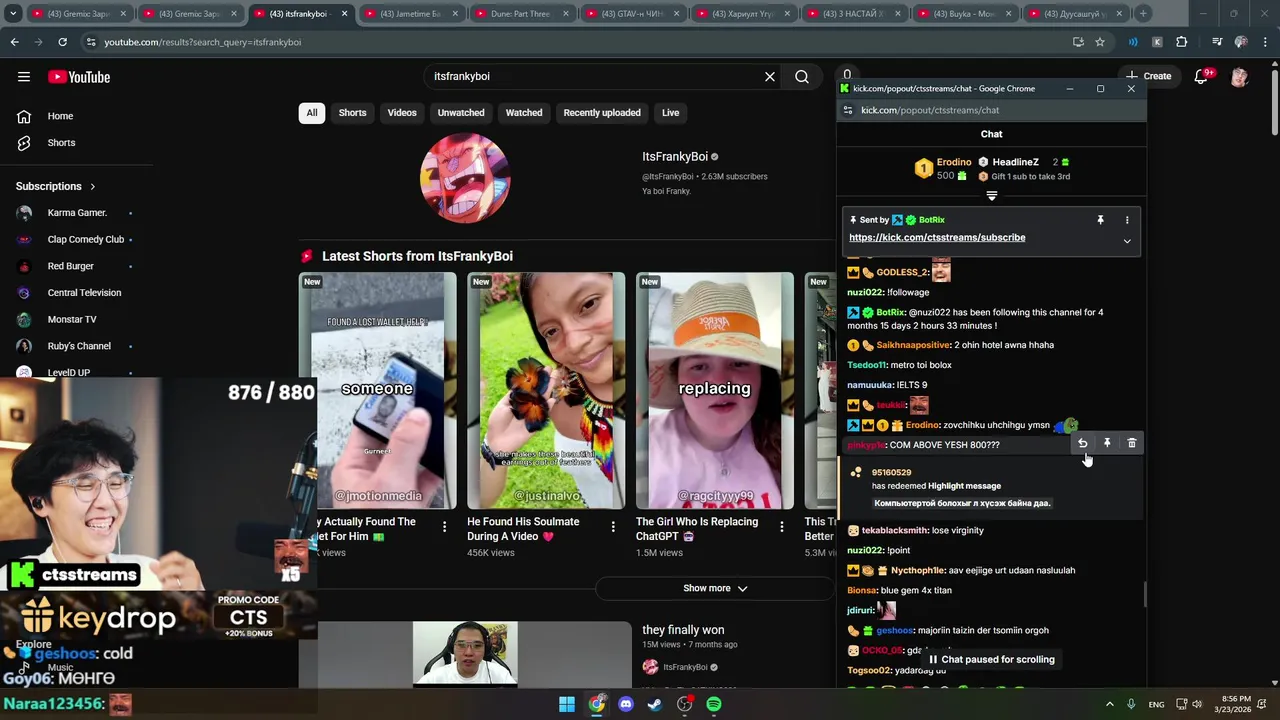Click Home in the YouTube sidebar

pyautogui.click(x=60, y=116)
